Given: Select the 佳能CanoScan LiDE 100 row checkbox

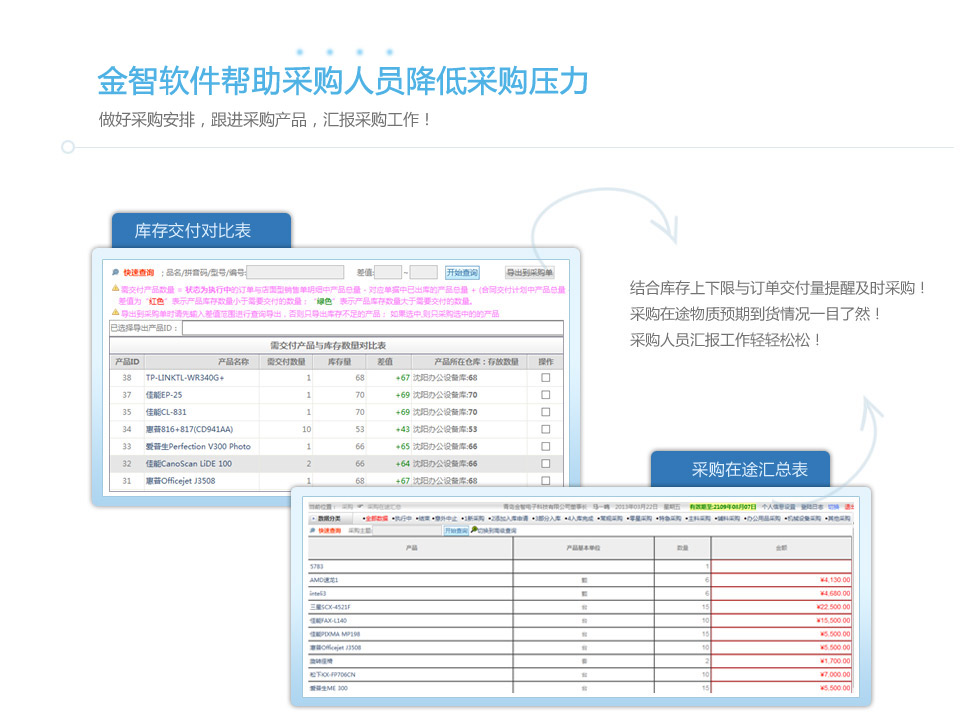Looking at the screenshot, I should point(546,463).
